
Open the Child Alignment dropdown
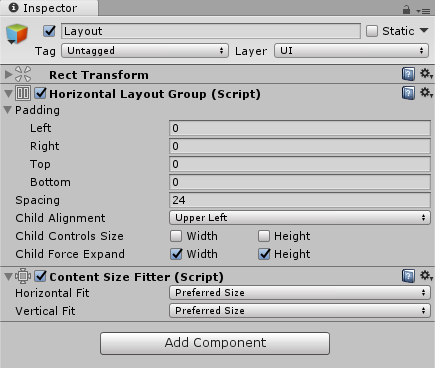pos(300,218)
